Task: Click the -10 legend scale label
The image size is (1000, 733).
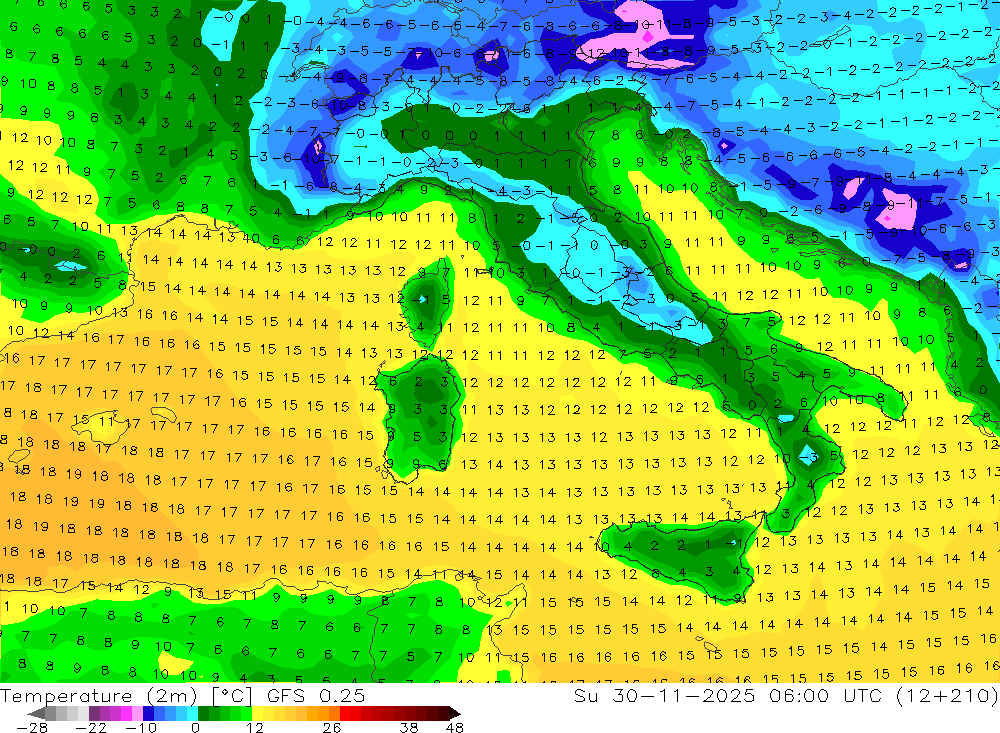Action: pos(141,728)
